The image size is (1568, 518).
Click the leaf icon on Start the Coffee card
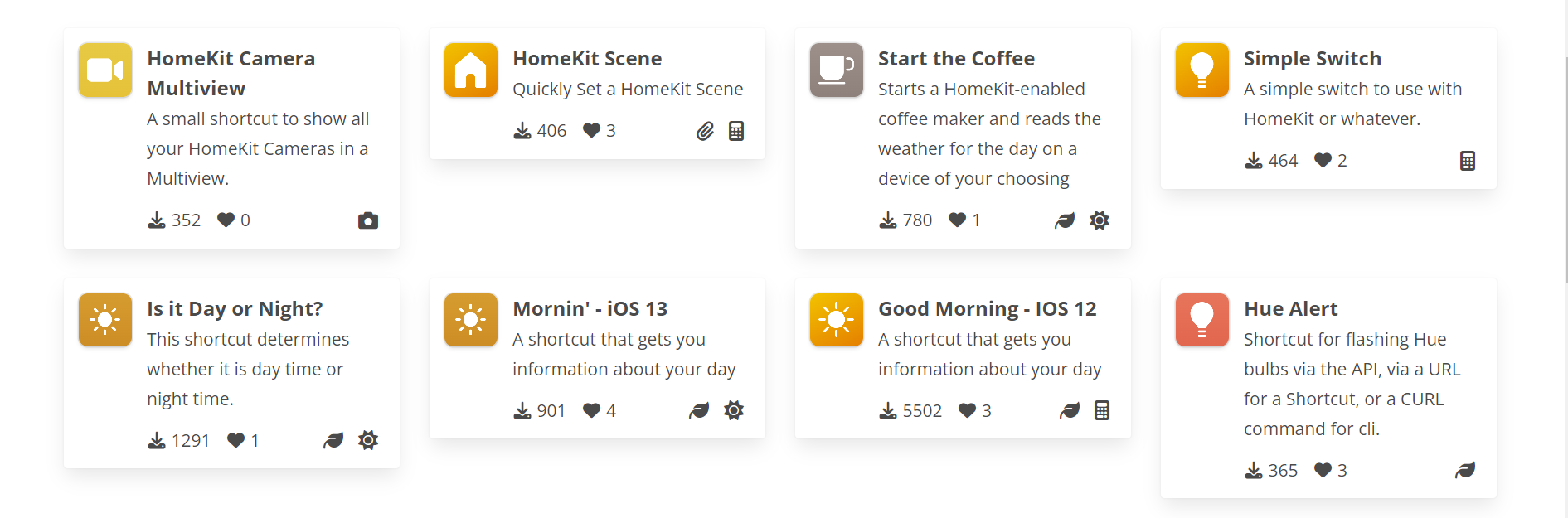click(1065, 220)
